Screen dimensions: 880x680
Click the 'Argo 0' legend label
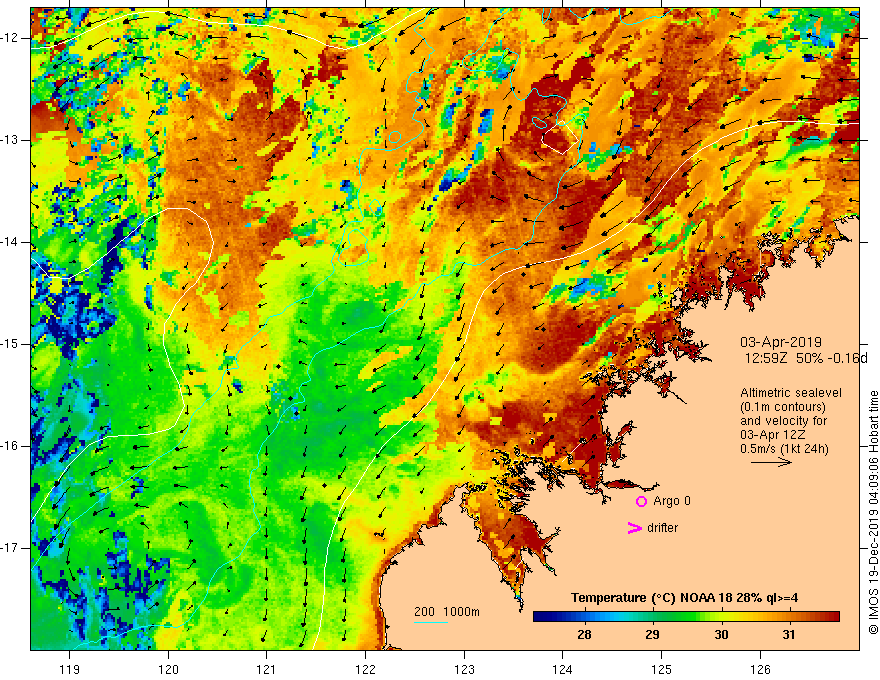tap(672, 501)
